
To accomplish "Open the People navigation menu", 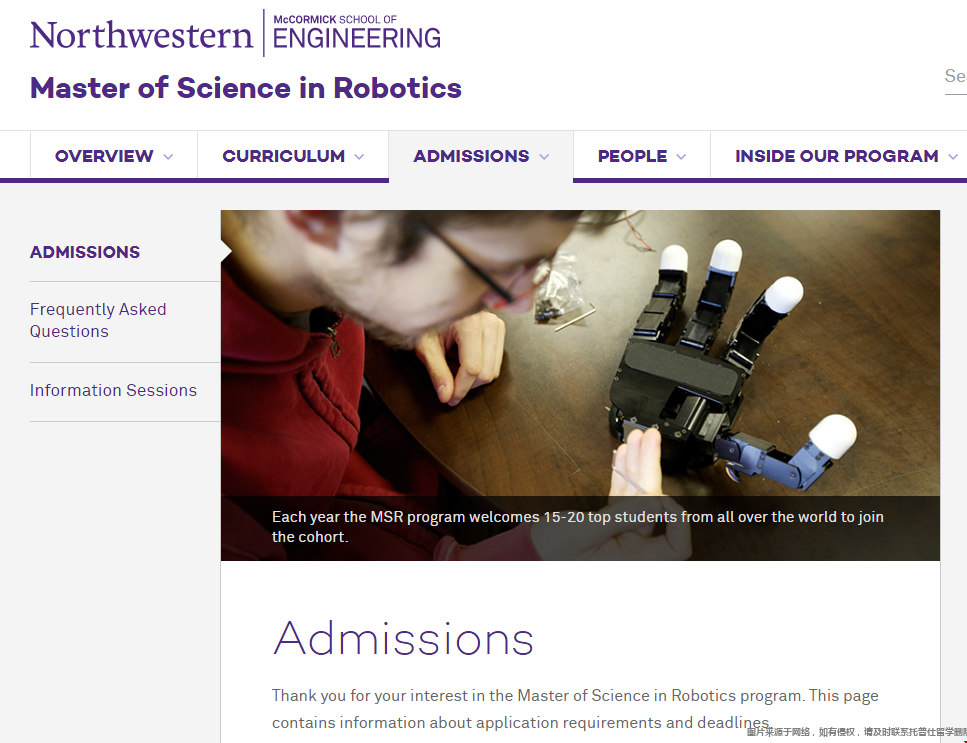I will point(642,156).
